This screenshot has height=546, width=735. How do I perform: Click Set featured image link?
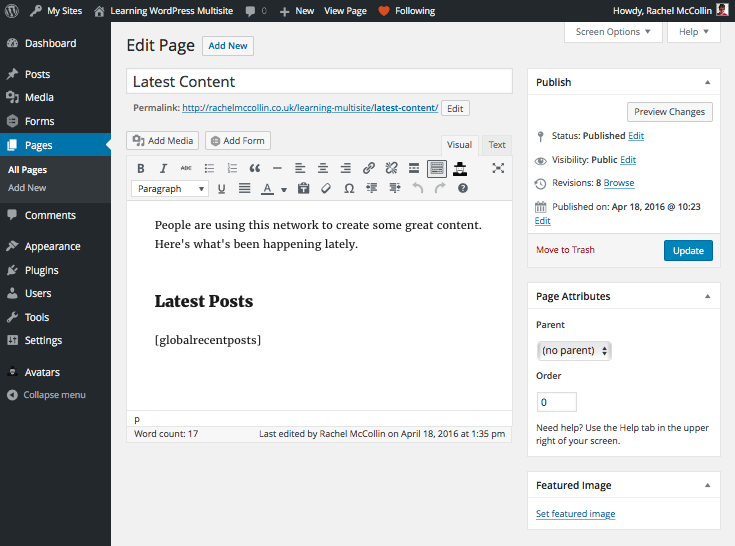[x=576, y=514]
